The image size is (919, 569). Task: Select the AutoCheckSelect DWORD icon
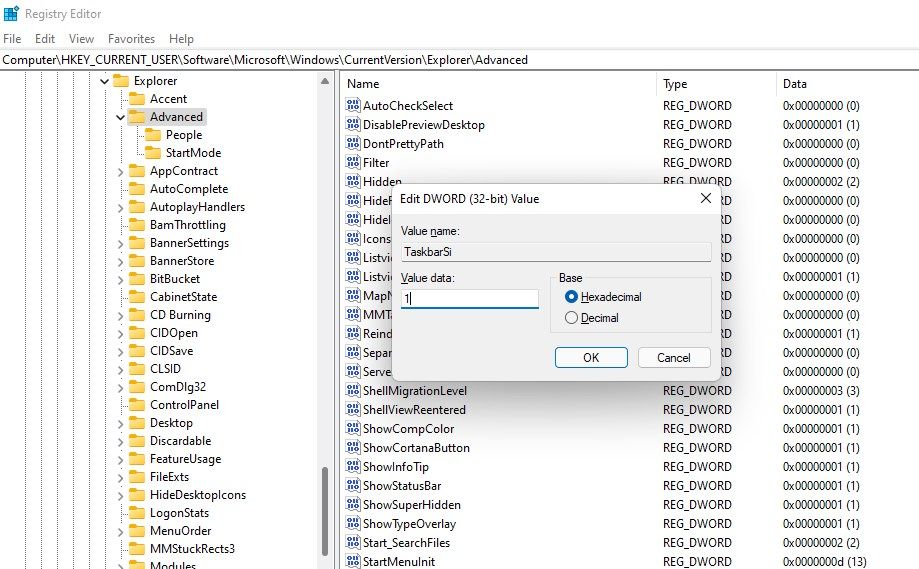pos(353,105)
